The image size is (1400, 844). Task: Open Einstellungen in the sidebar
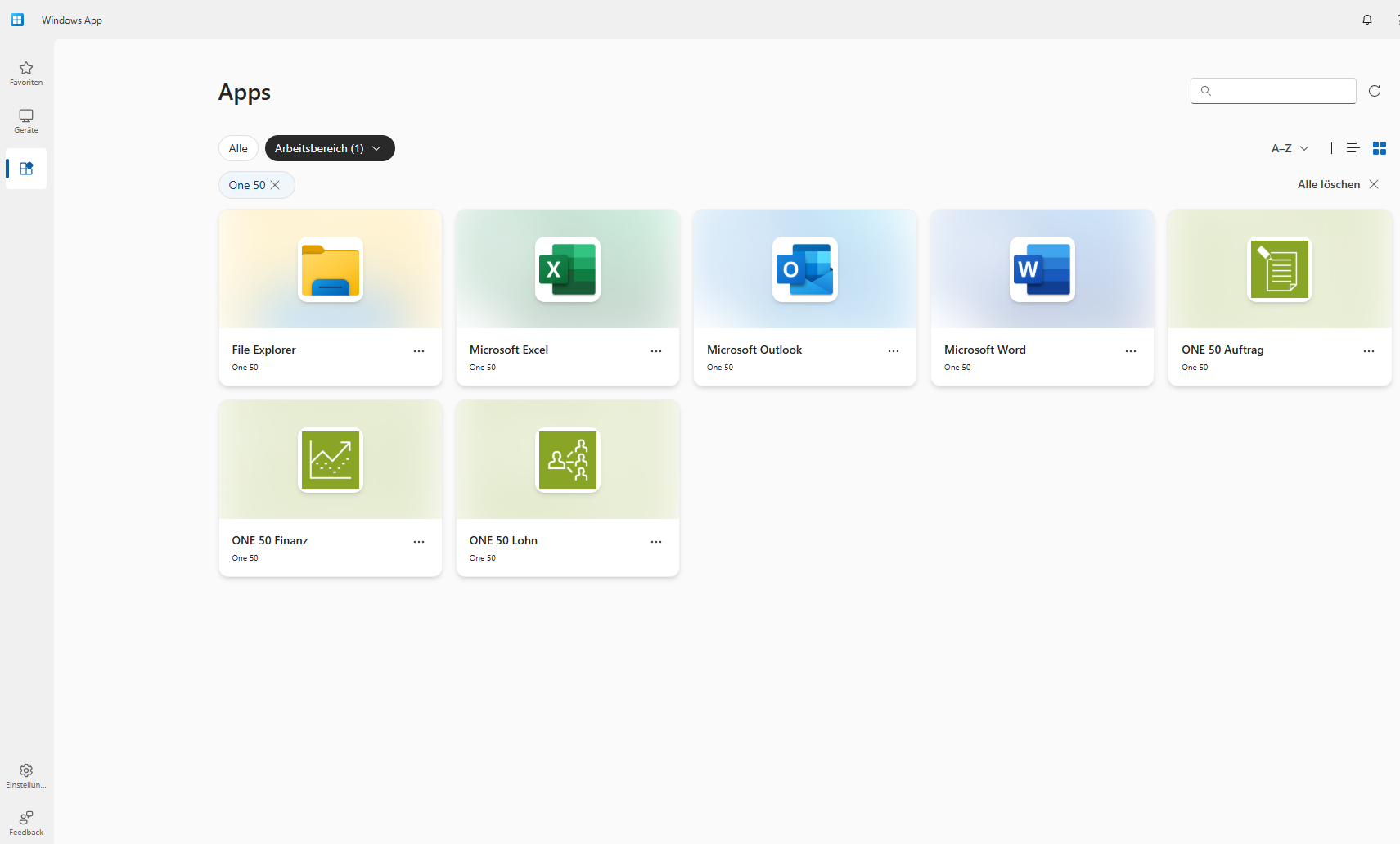pyautogui.click(x=26, y=775)
